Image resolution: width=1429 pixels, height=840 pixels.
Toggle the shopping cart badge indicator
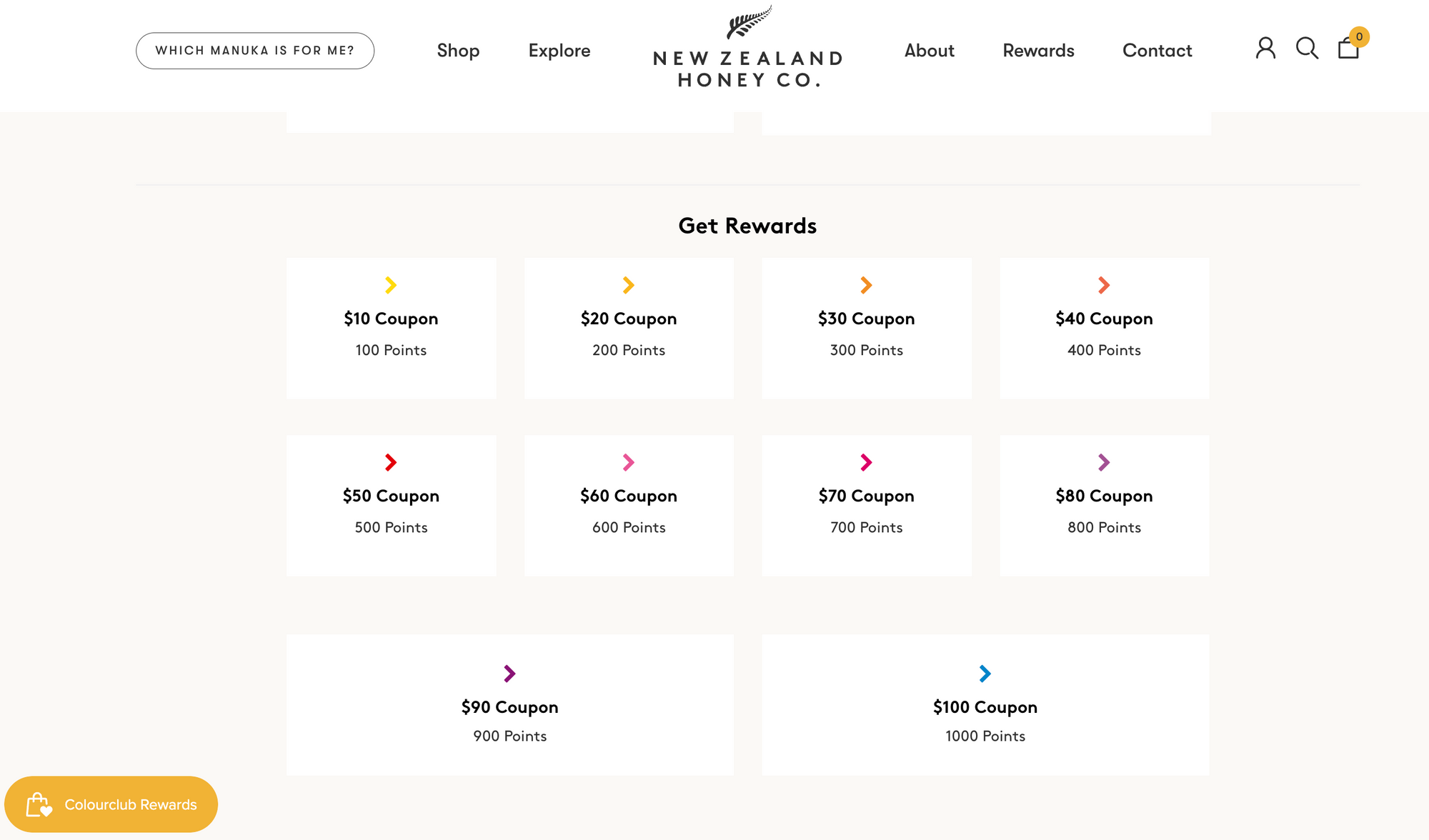coord(1359,37)
